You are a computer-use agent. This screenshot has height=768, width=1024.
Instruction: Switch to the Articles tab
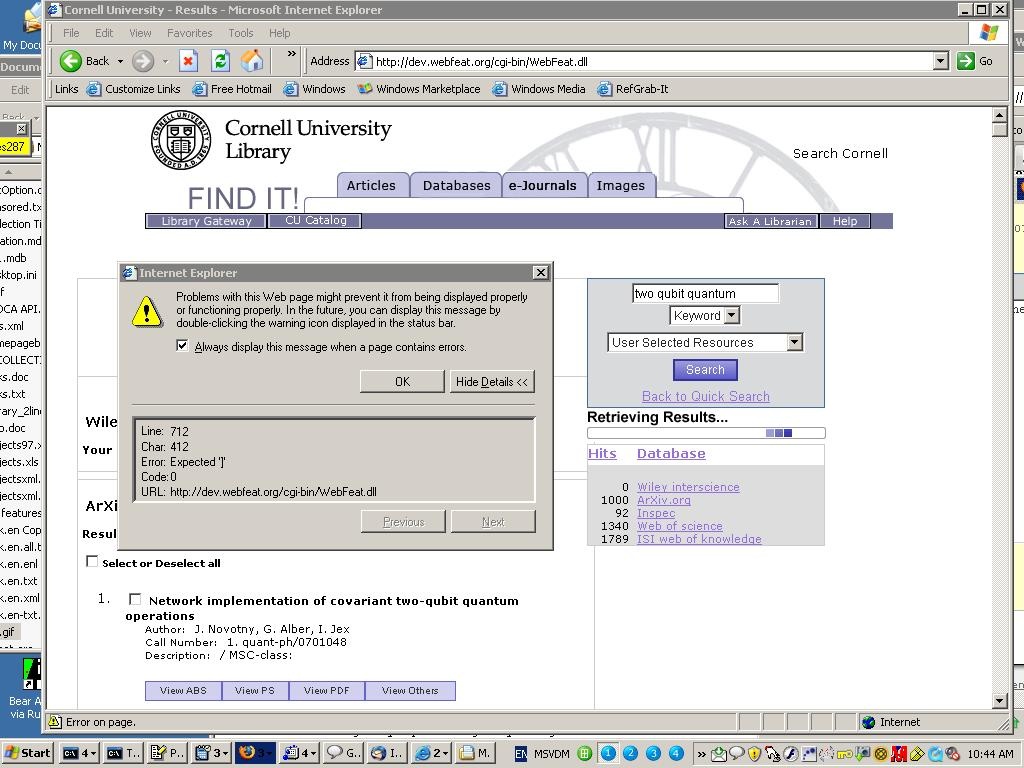point(372,185)
